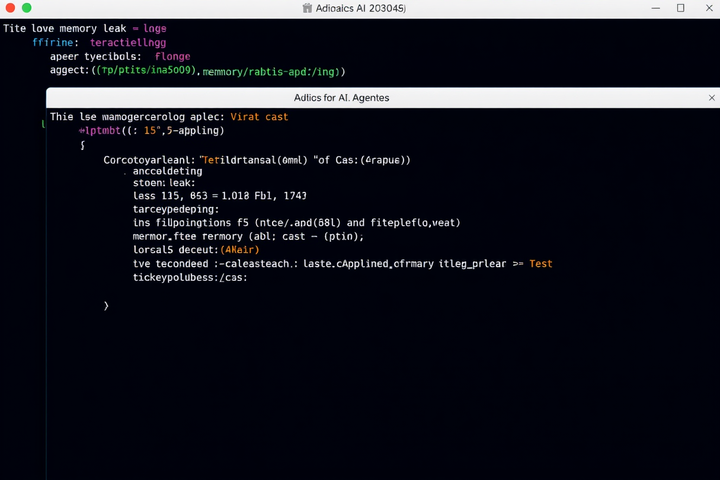Click the closing brace in the code panel
720x480 pixels.
[x=106, y=306]
